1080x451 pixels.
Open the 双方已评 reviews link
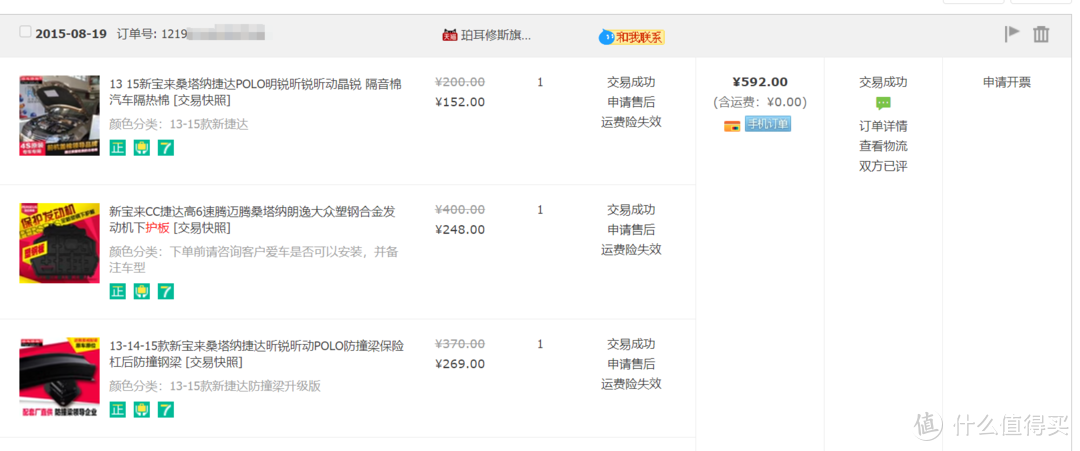(x=883, y=166)
